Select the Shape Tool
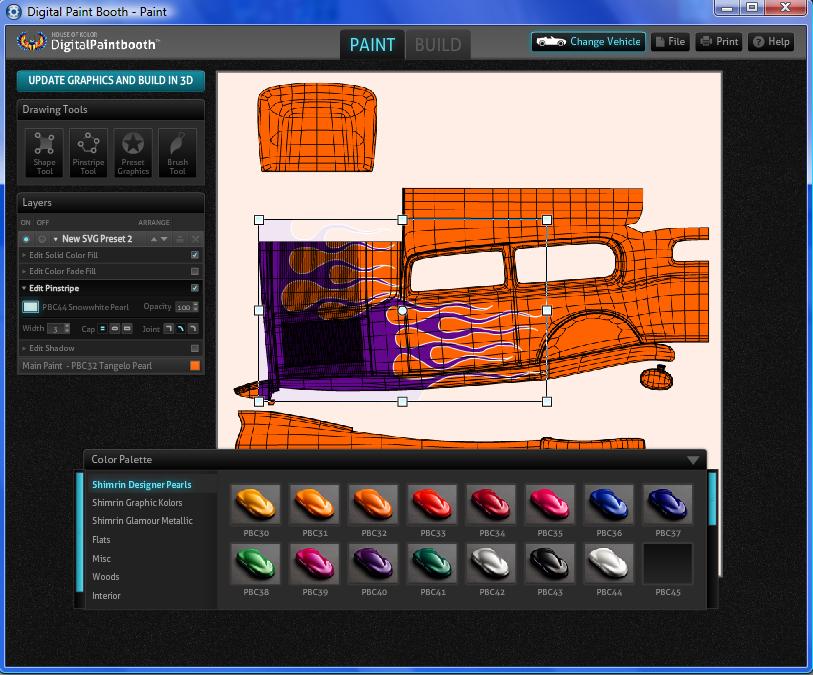The image size is (813, 675). pos(44,153)
